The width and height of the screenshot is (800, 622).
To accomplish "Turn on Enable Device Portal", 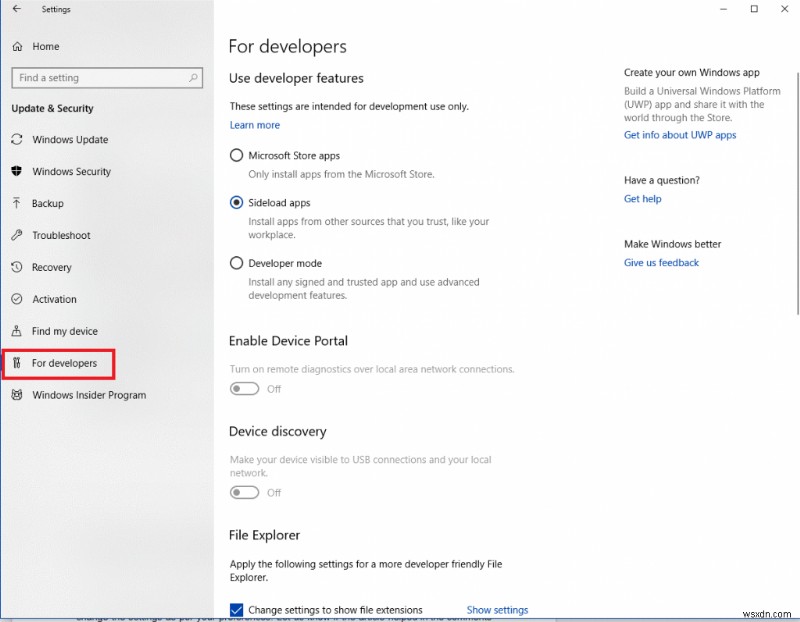I will coord(244,389).
